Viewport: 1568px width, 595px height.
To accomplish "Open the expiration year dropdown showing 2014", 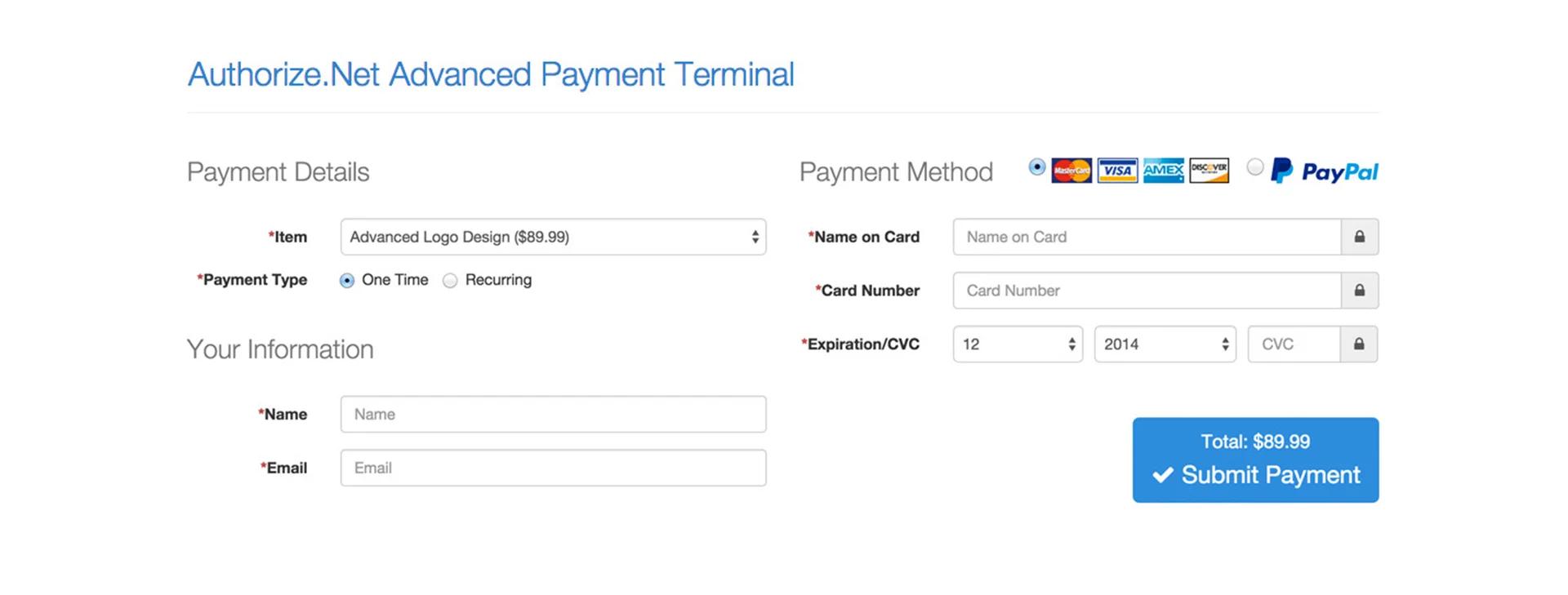I will [1165, 344].
